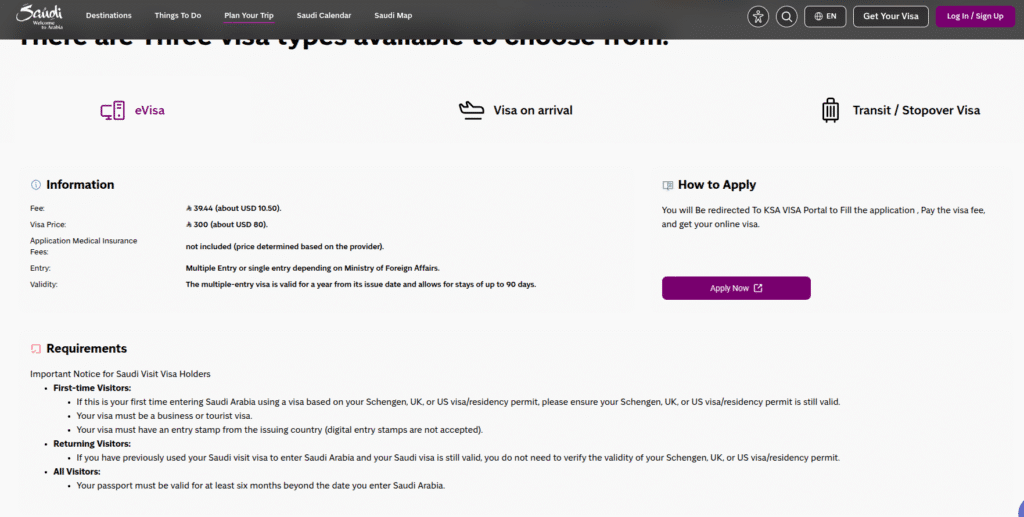
Task: Click the Transit / Stopover luggage icon
Action: click(830, 110)
